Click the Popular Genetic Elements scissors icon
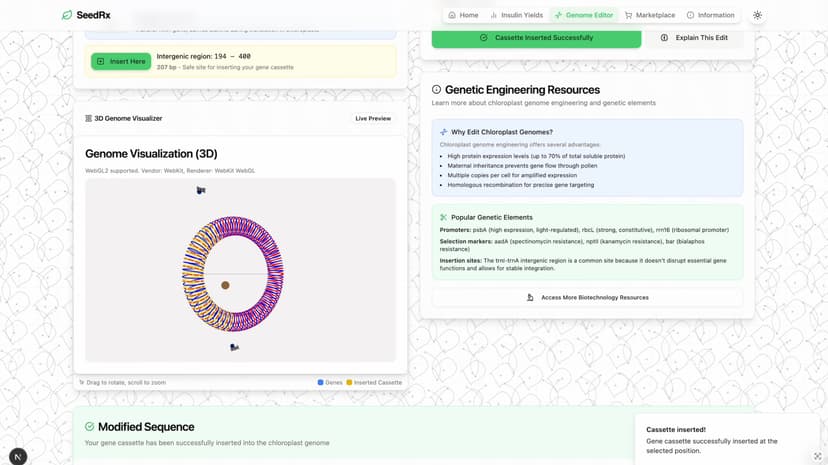The height and width of the screenshot is (465, 828). [x=443, y=217]
